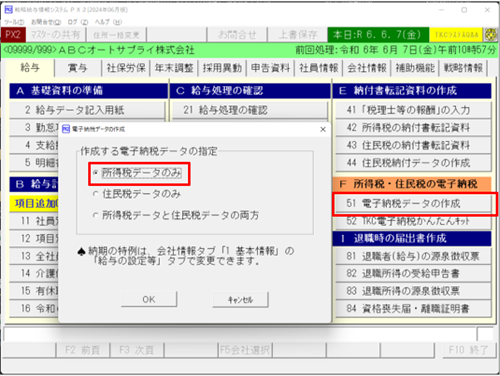Open the yellow TKCシステムQ&A button

pyautogui.click(x=456, y=34)
